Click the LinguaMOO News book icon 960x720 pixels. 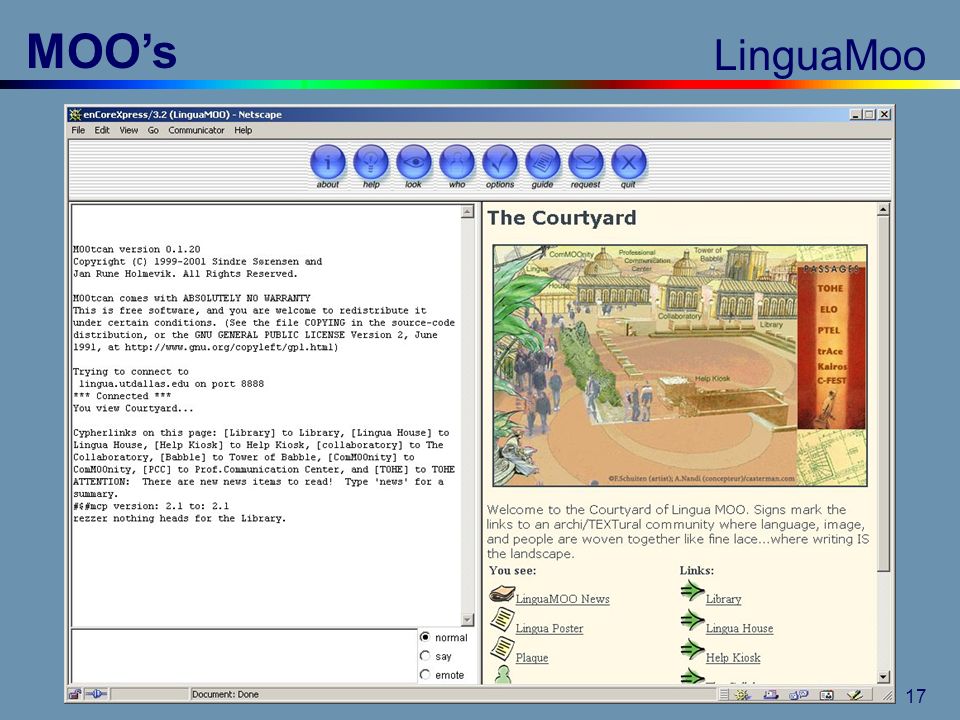pos(501,594)
